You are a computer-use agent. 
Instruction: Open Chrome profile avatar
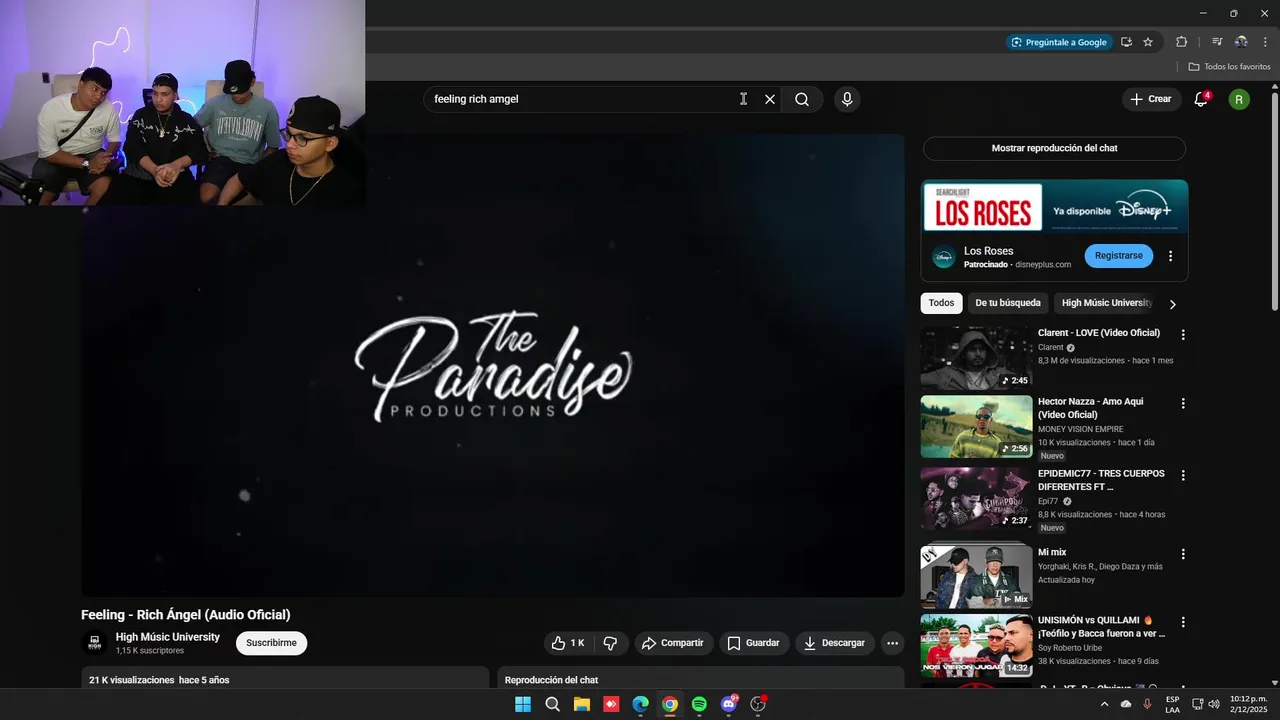pos(1241,42)
